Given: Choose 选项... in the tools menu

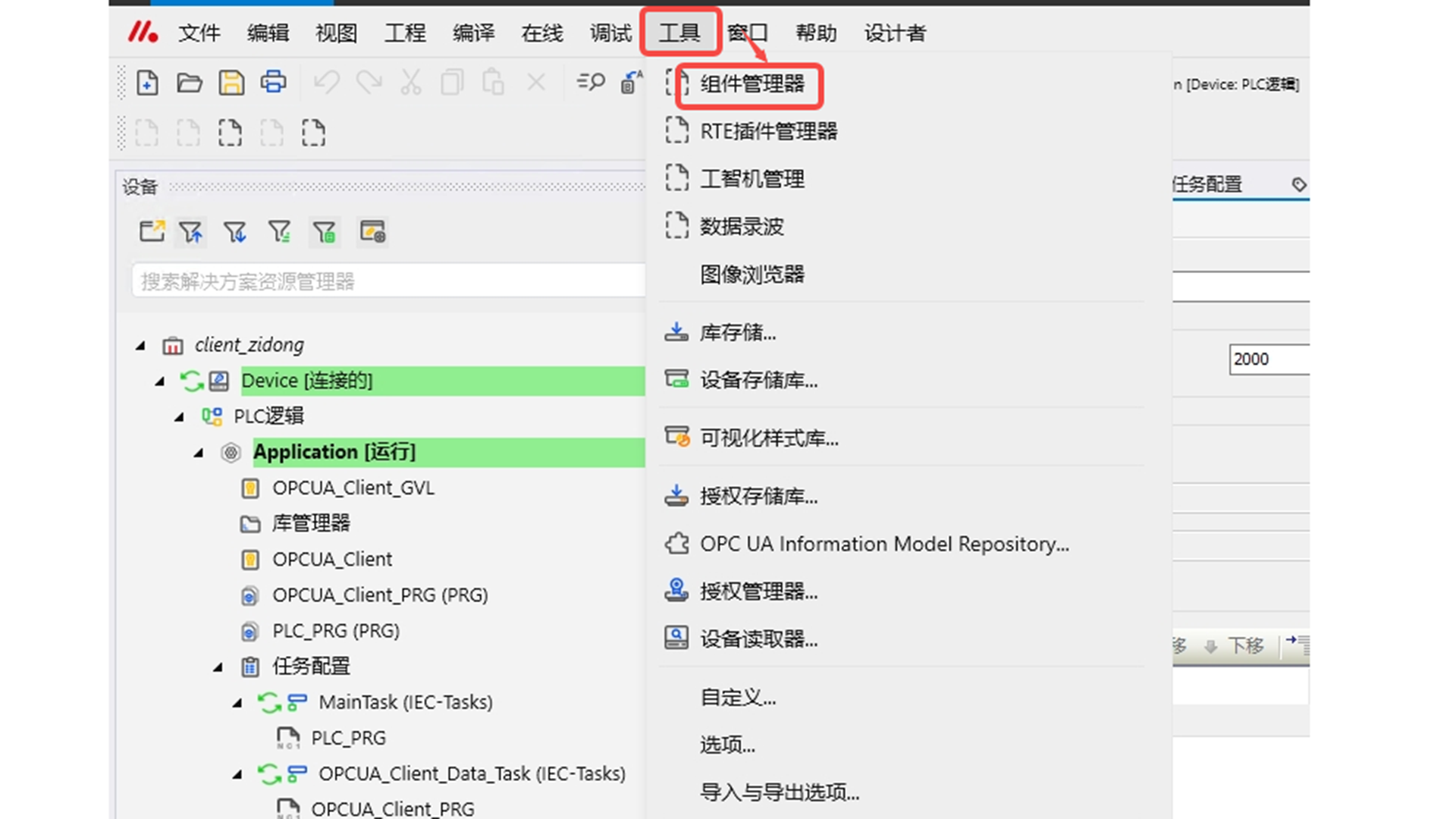Looking at the screenshot, I should pos(726,745).
